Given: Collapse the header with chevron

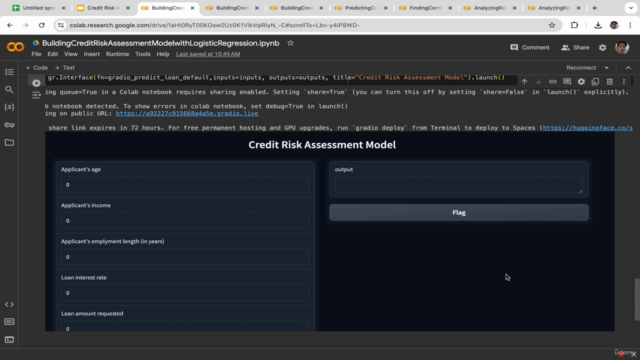Looking at the screenshot, I should pyautogui.click(x=628, y=68).
